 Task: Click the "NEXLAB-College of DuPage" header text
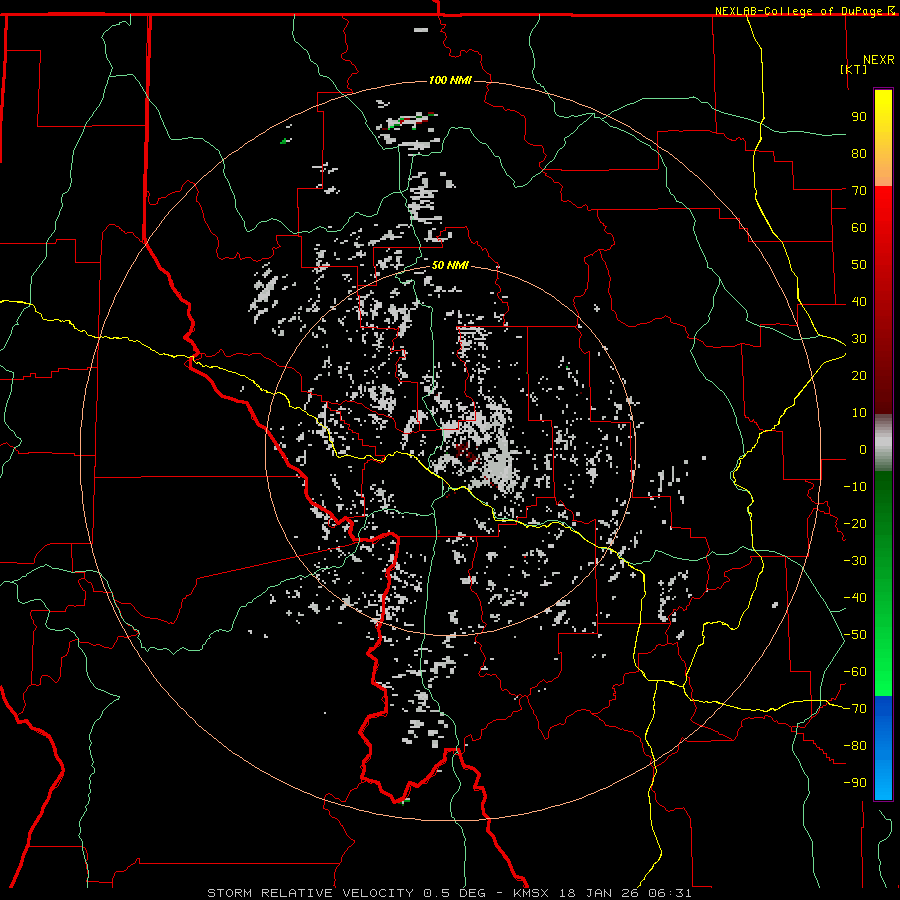click(798, 11)
